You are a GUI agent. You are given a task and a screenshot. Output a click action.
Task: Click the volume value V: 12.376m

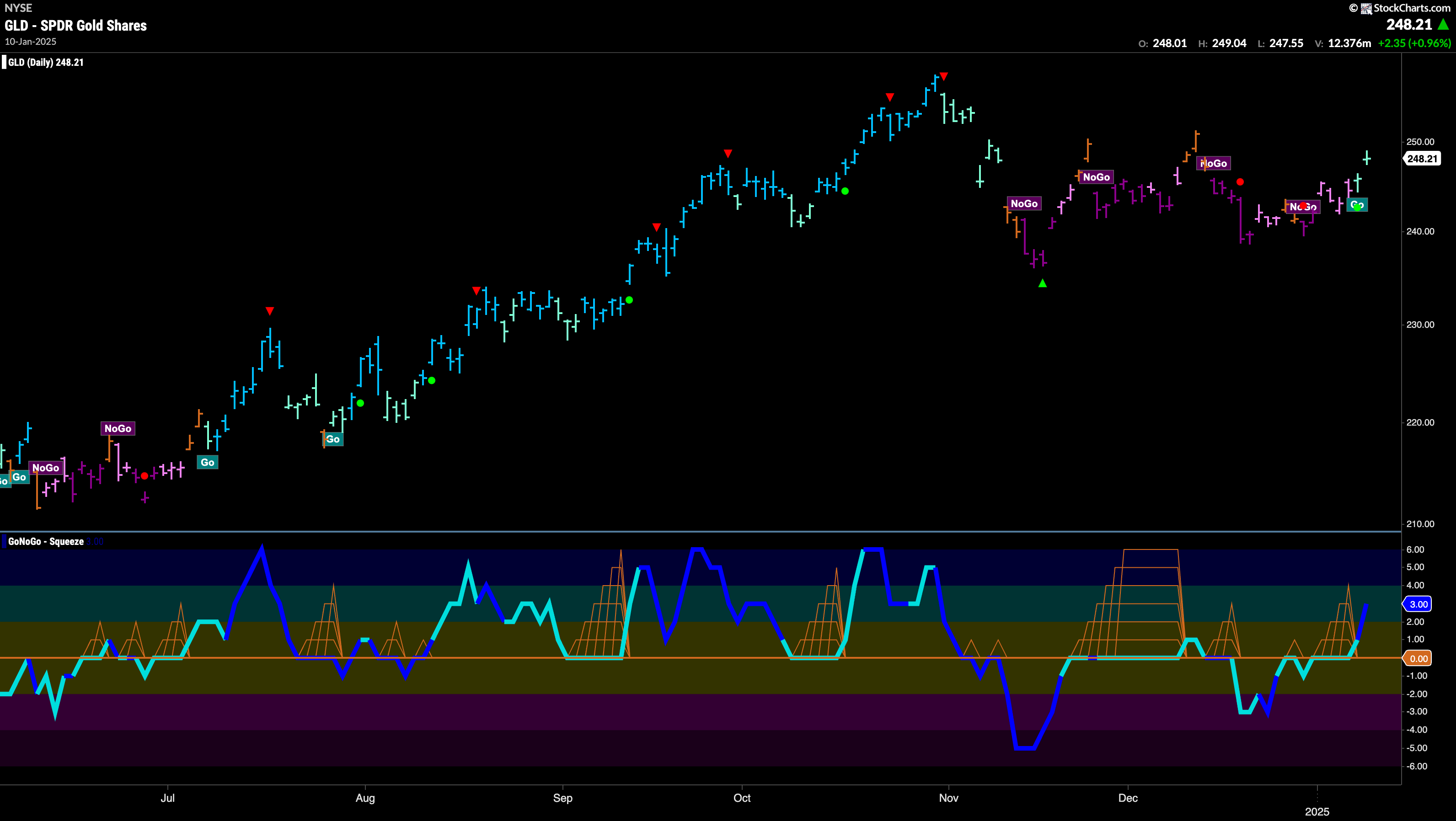click(1343, 43)
